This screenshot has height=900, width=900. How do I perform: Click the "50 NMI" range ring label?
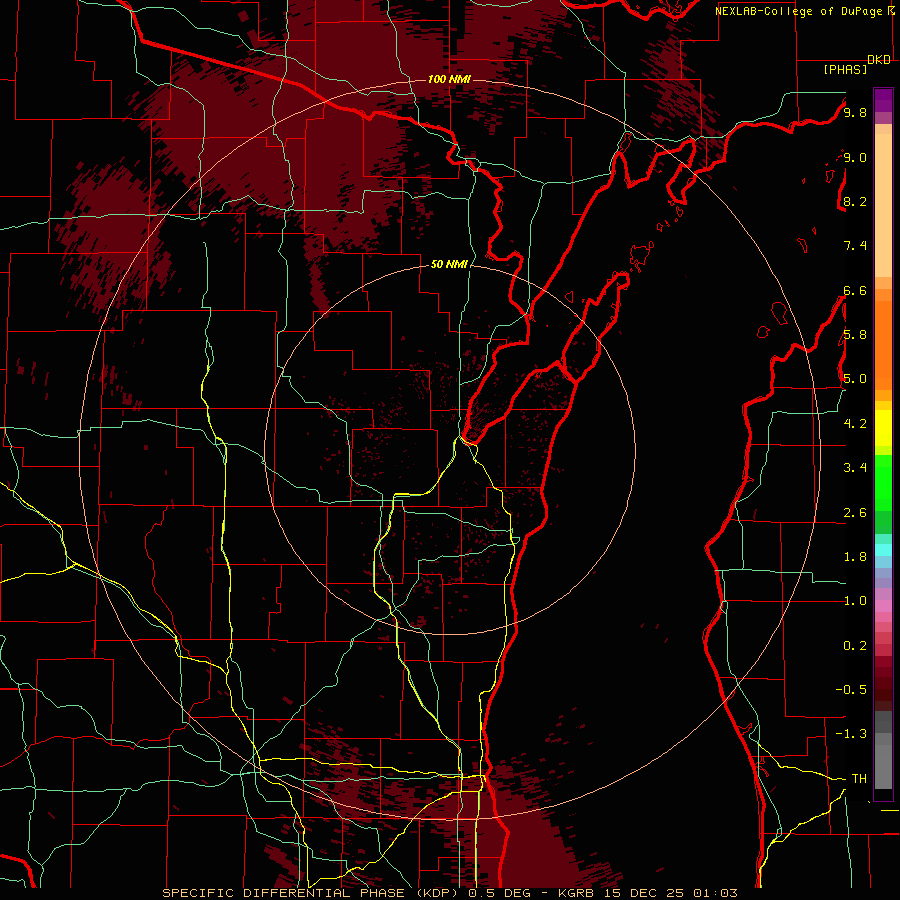point(449,264)
